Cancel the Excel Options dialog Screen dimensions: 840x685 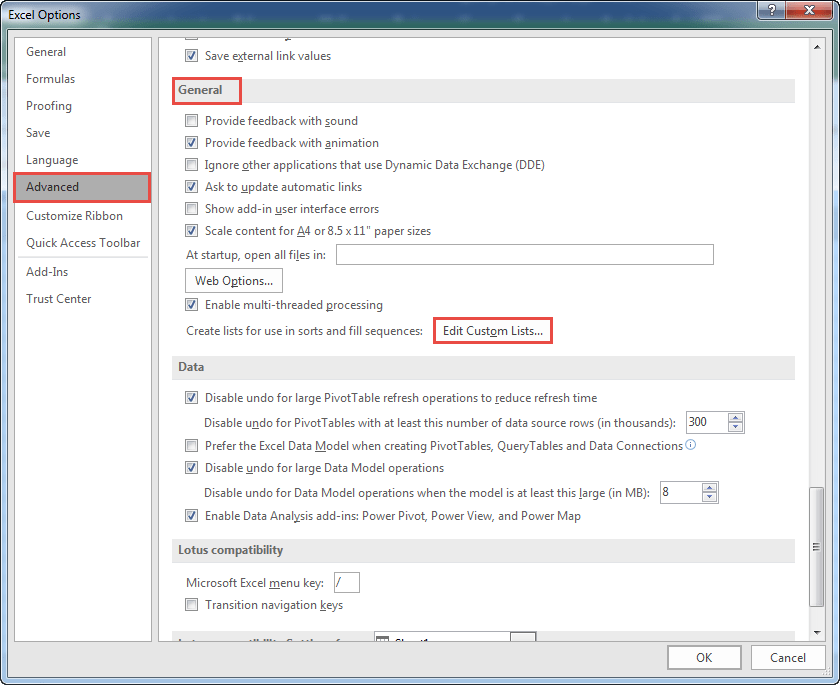(788, 658)
